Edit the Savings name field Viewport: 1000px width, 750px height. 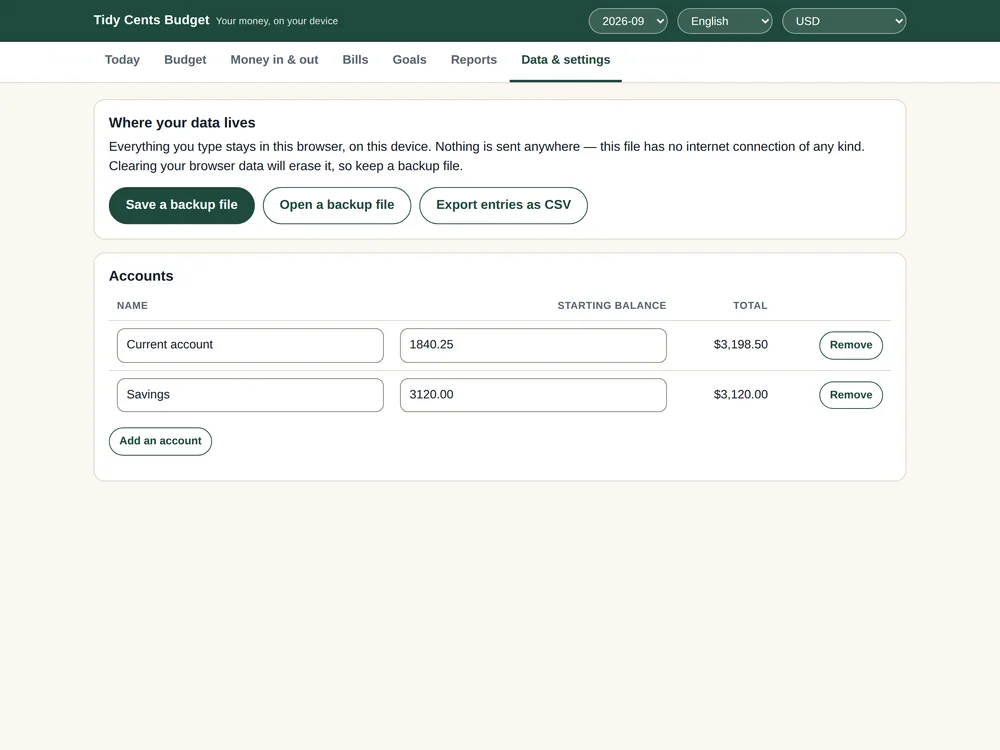(x=250, y=395)
